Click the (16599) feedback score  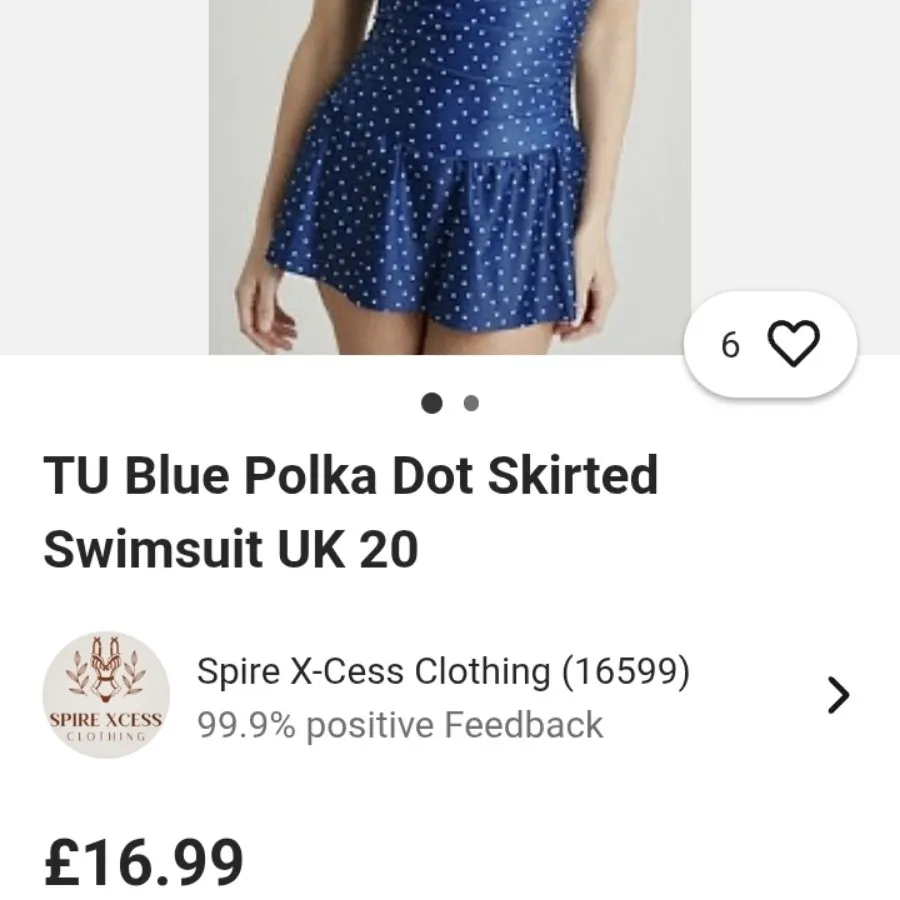click(626, 670)
